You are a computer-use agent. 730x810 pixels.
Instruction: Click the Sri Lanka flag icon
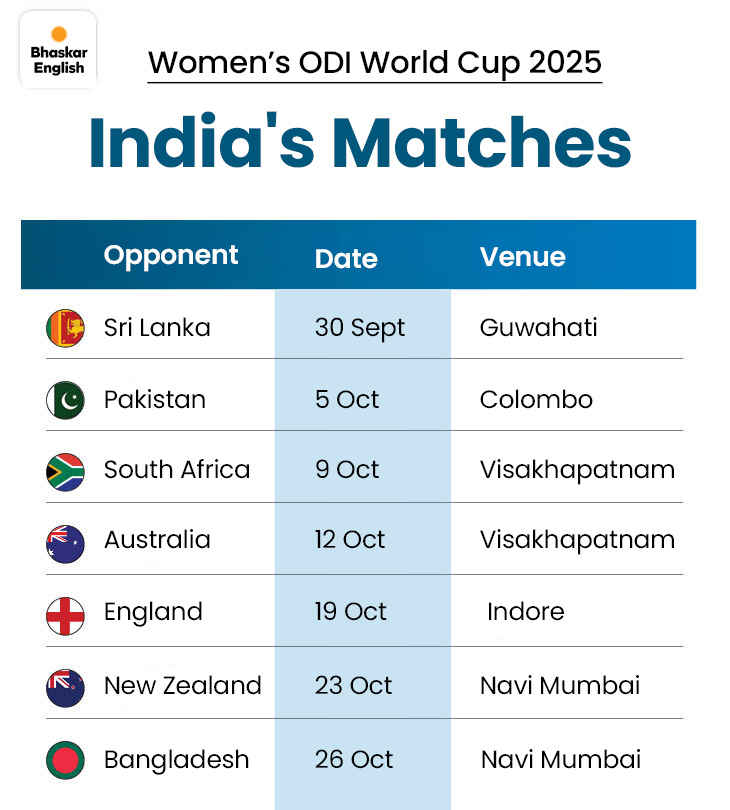coord(65,328)
